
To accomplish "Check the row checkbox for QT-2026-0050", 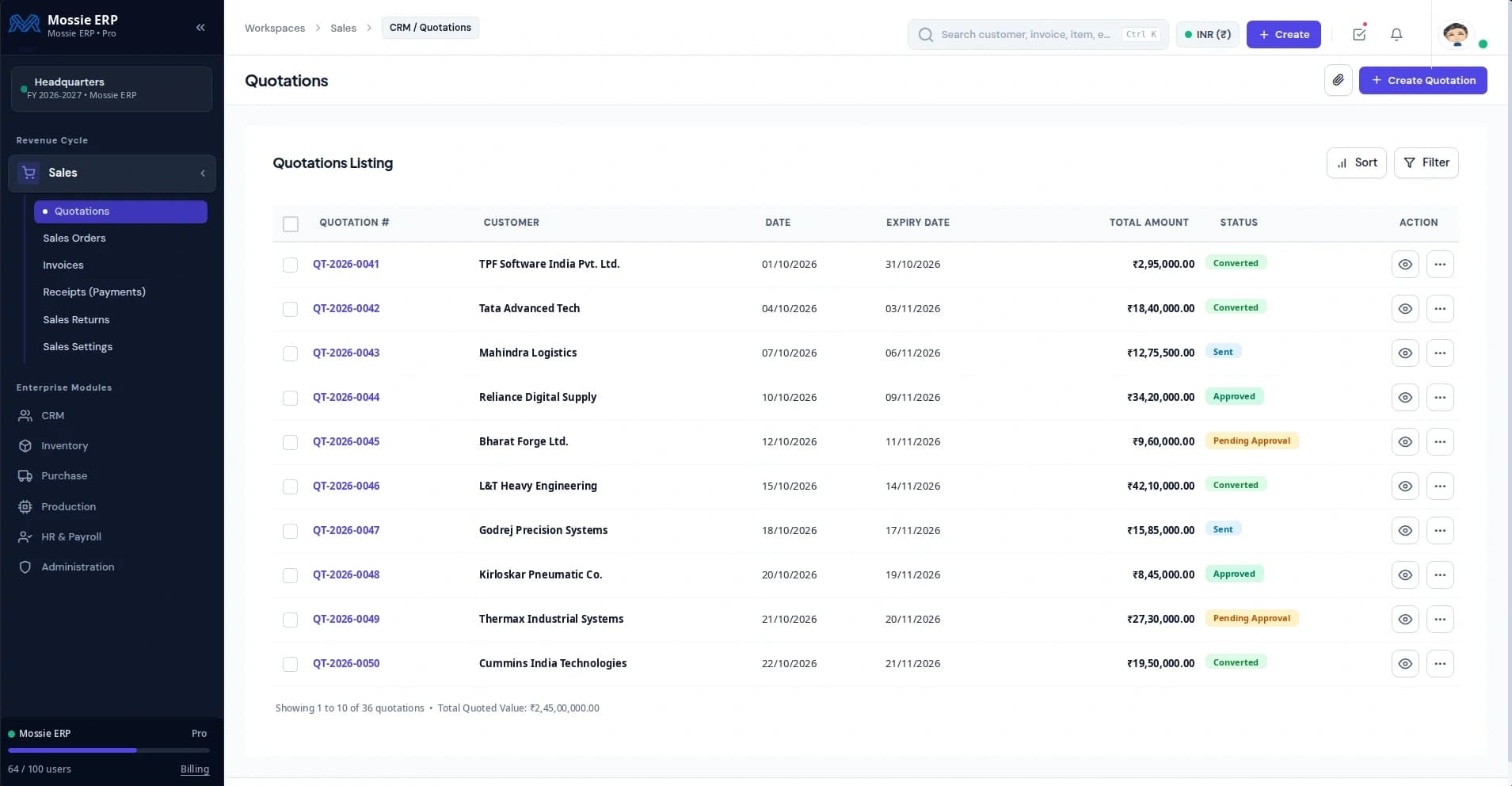I will 290,664.
